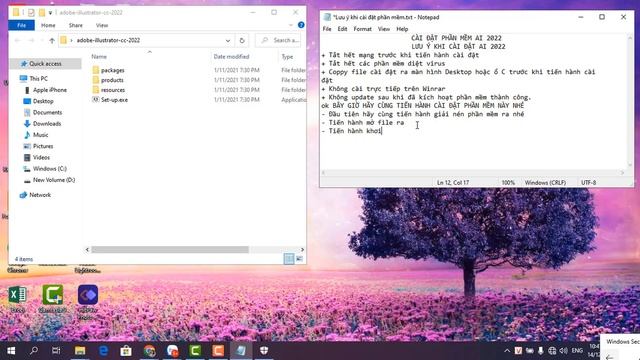Screen dimensions: 640x360
Task: Open orange Camtasia Recorder taskbar icon
Action: (218, 351)
